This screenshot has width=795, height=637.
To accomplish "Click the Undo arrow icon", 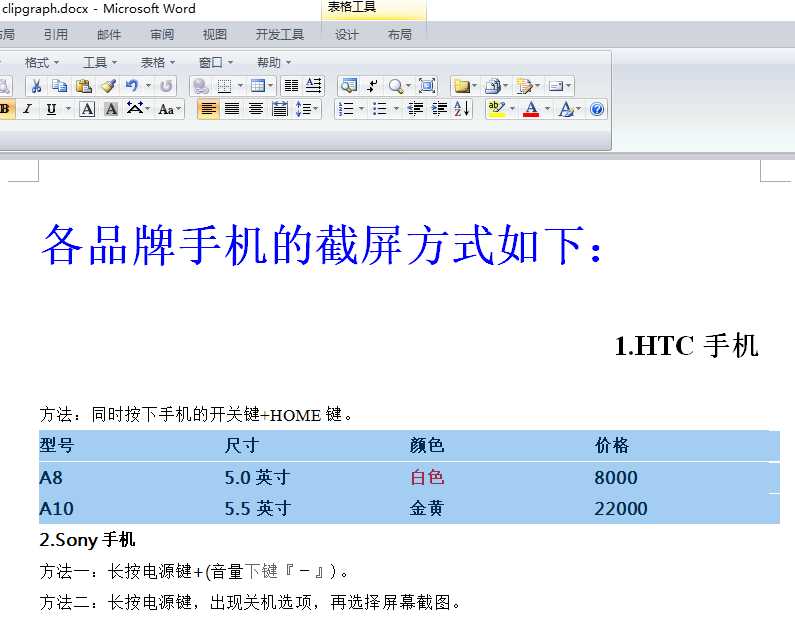I will [x=132, y=86].
